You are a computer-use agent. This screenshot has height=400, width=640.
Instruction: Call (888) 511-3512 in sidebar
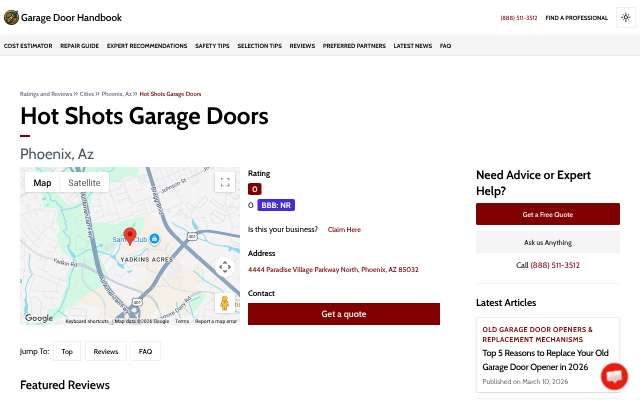coord(555,265)
